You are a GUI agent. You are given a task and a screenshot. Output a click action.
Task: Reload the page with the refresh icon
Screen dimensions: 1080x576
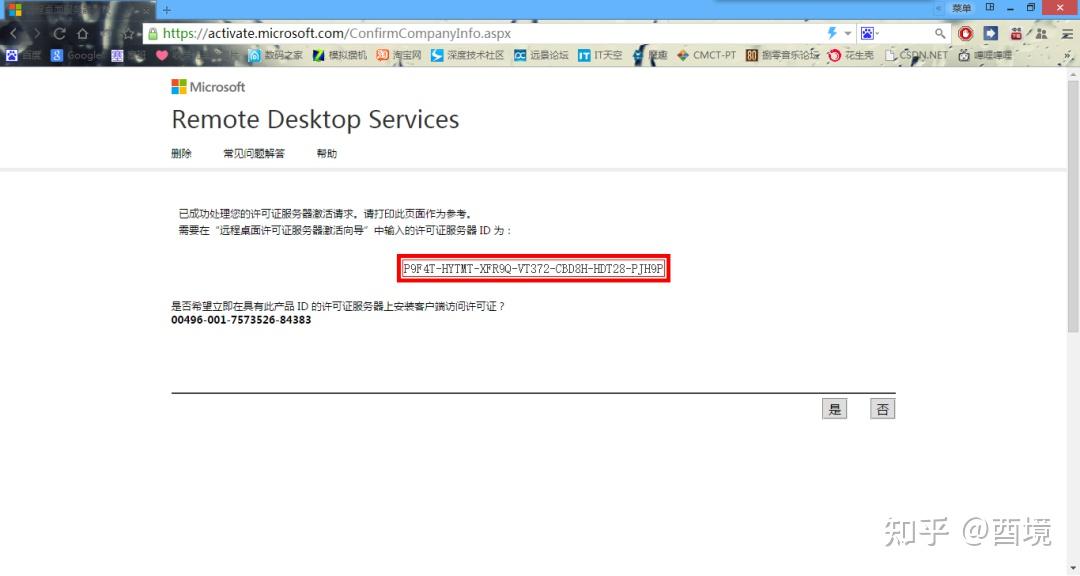point(59,33)
